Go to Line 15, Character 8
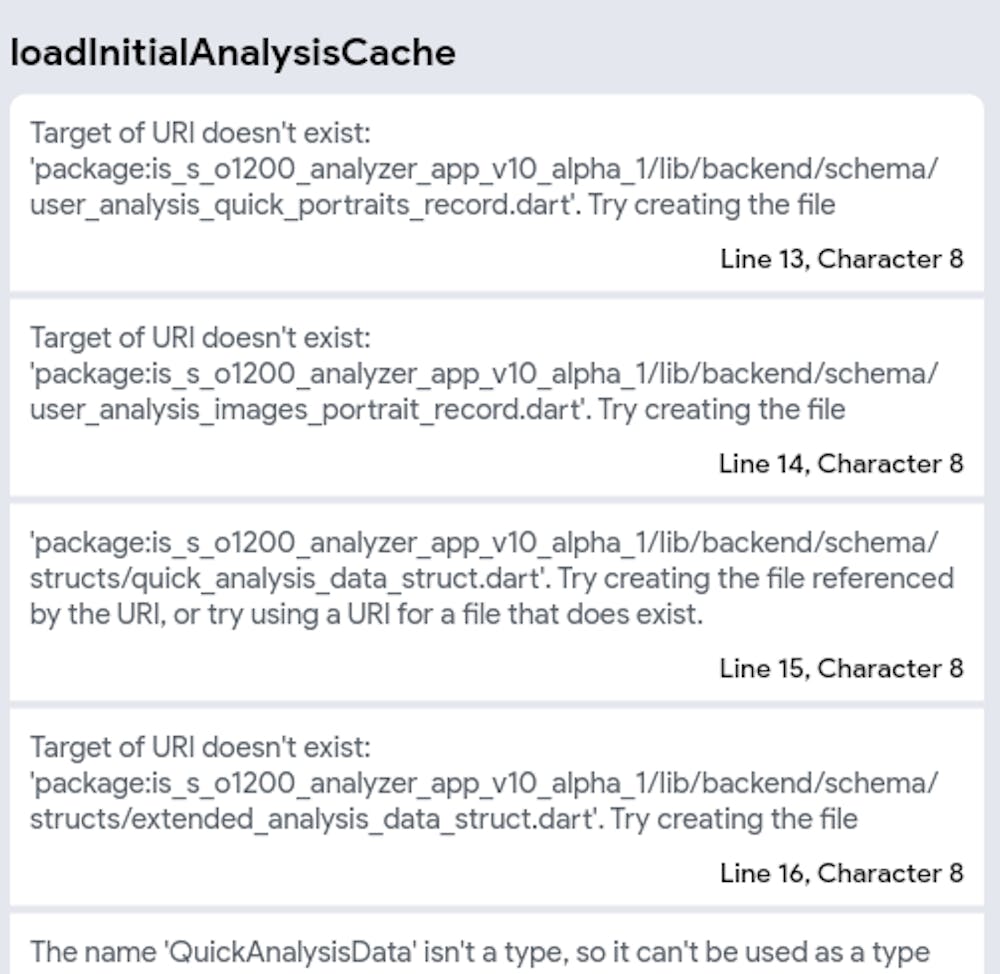The width and height of the screenshot is (1000, 974). (841, 668)
